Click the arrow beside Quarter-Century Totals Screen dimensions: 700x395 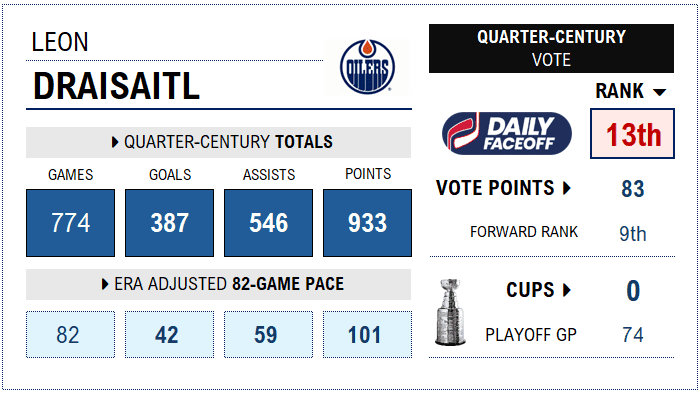click(x=115, y=142)
